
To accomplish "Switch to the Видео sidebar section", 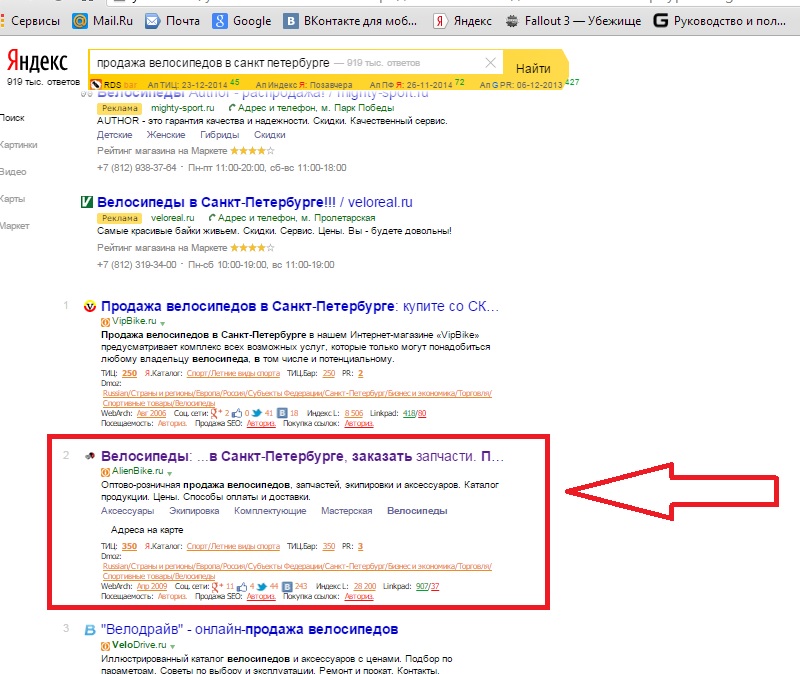I will [13, 172].
